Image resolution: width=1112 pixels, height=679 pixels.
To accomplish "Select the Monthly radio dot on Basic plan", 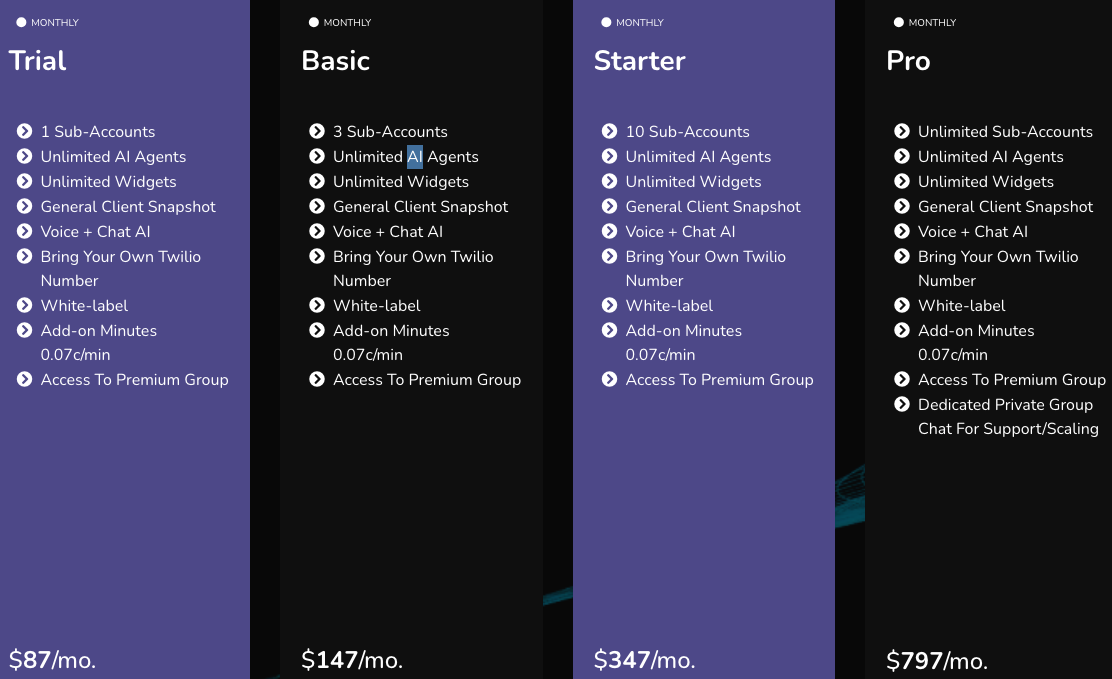I will point(314,22).
